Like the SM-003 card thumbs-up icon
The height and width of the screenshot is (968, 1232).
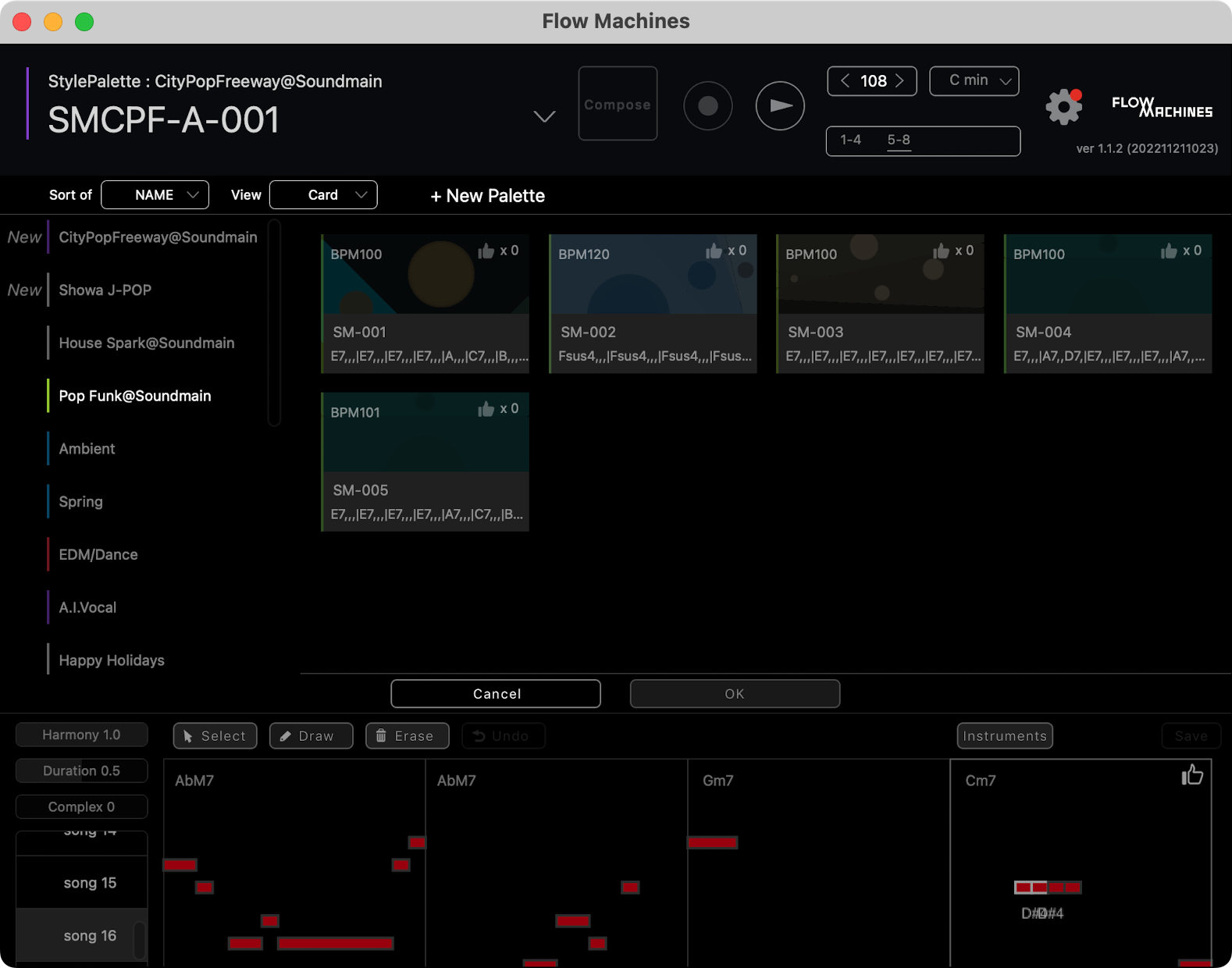(x=941, y=251)
